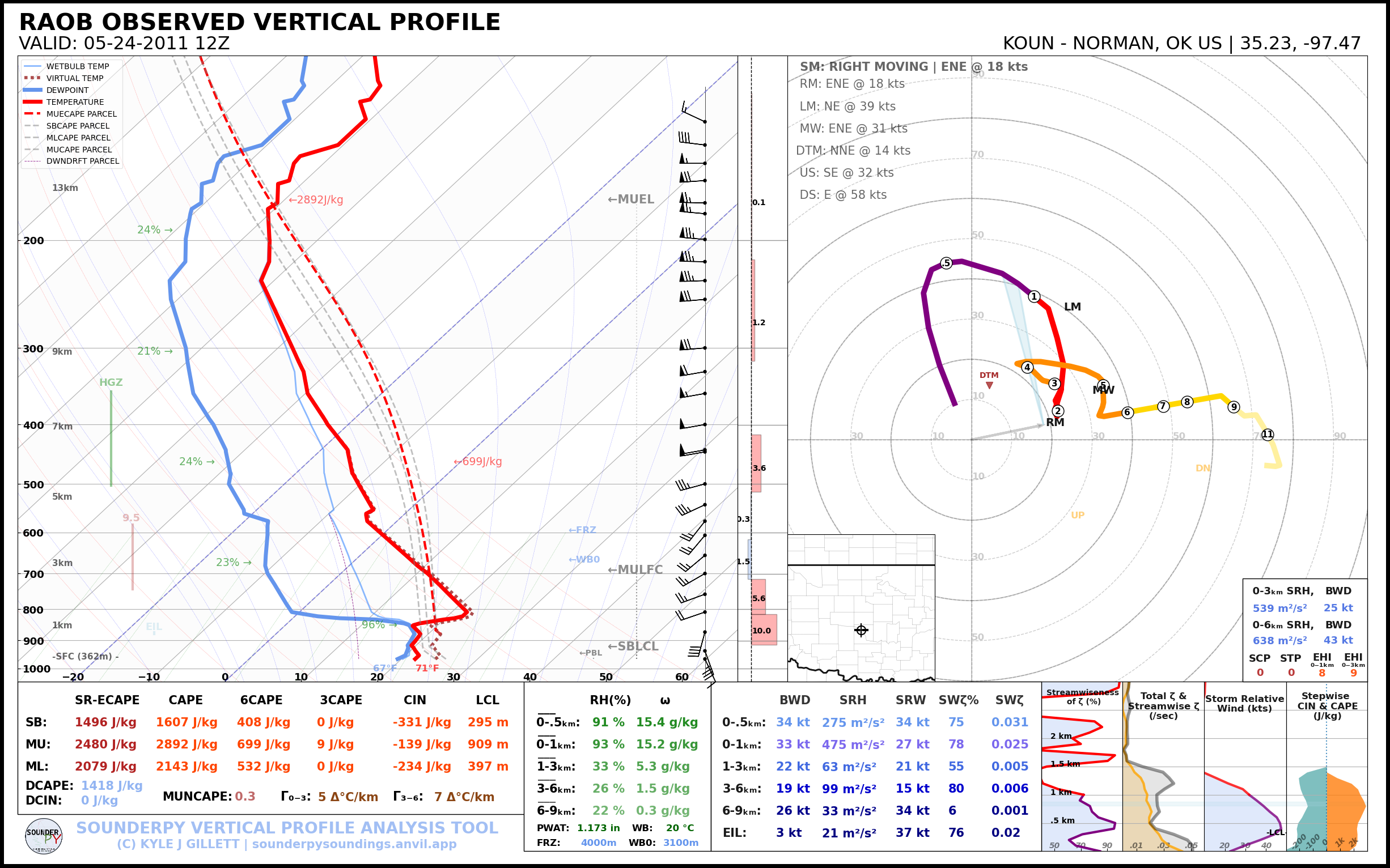
Task: Click the DEWPOINT legend entry
Action: coord(67,90)
